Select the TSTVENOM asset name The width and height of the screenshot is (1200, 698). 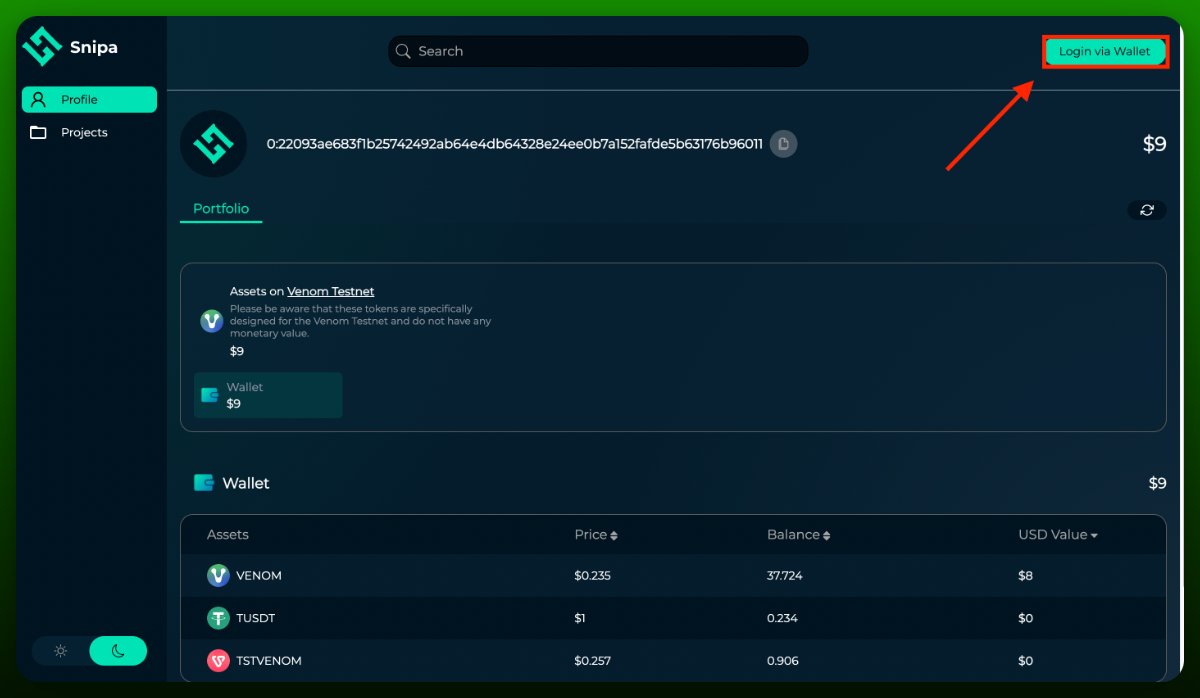[x=269, y=661]
